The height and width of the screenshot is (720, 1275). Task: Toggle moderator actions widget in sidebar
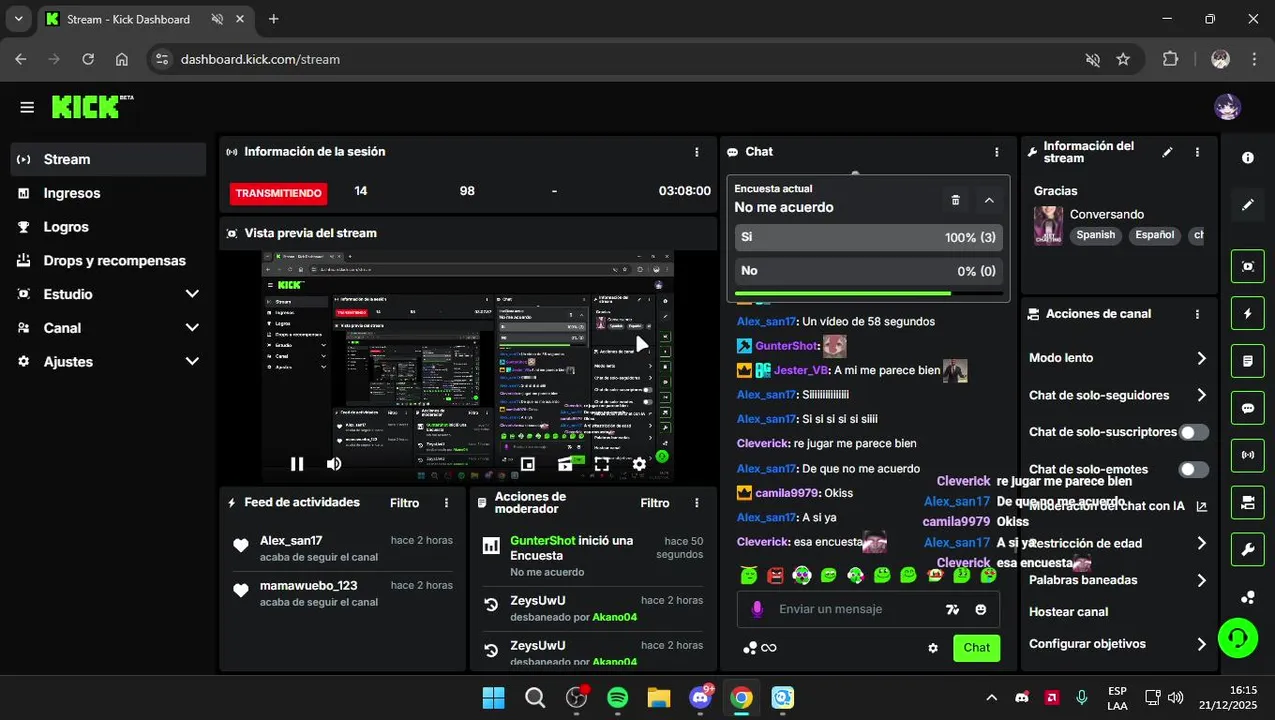click(x=1248, y=360)
